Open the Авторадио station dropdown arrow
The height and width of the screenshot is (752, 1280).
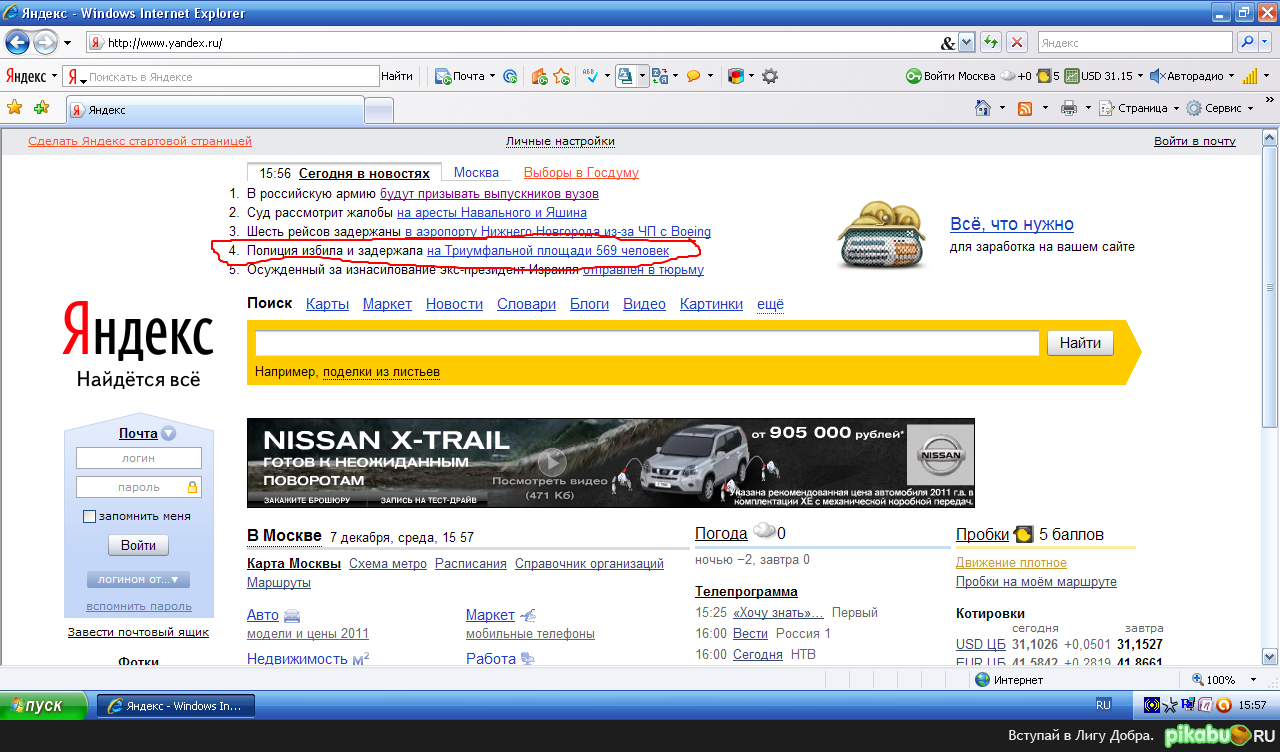[1232, 77]
